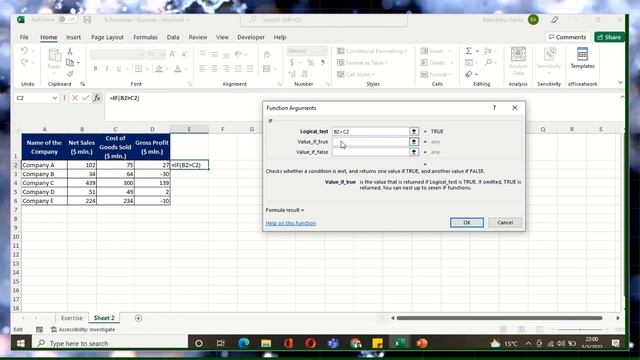The height and width of the screenshot is (360, 640).
Task: Open File Explorer from the taskbar
Action: point(266,343)
